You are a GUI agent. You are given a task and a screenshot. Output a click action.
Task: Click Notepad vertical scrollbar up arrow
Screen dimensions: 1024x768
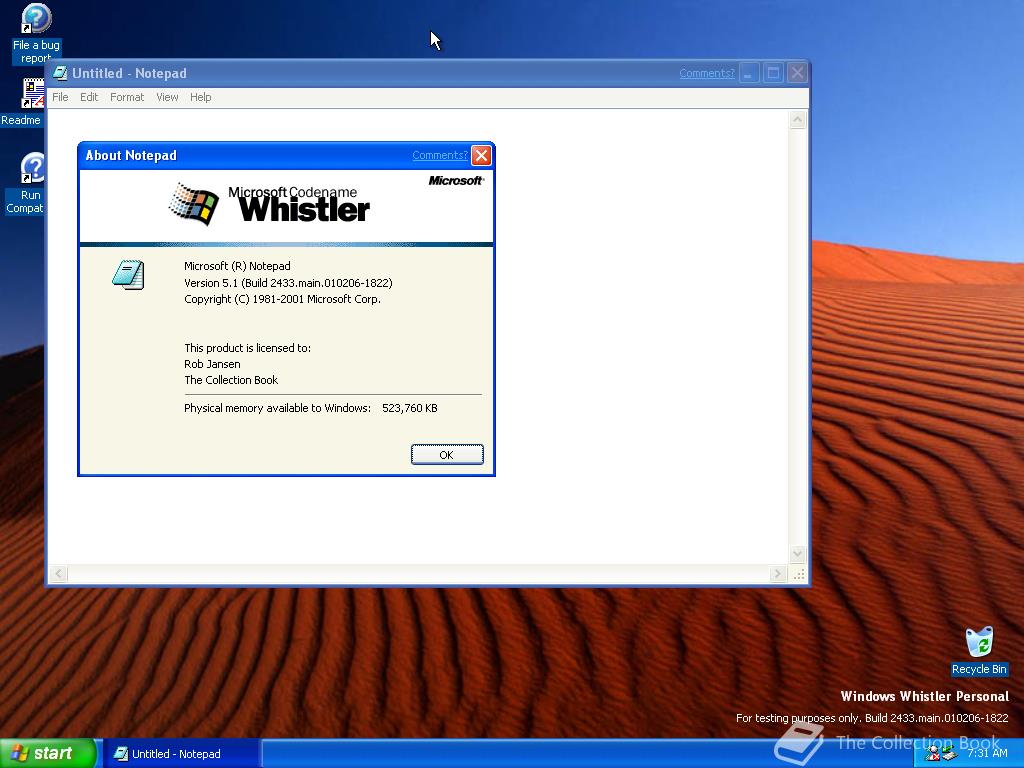pyautogui.click(x=797, y=120)
